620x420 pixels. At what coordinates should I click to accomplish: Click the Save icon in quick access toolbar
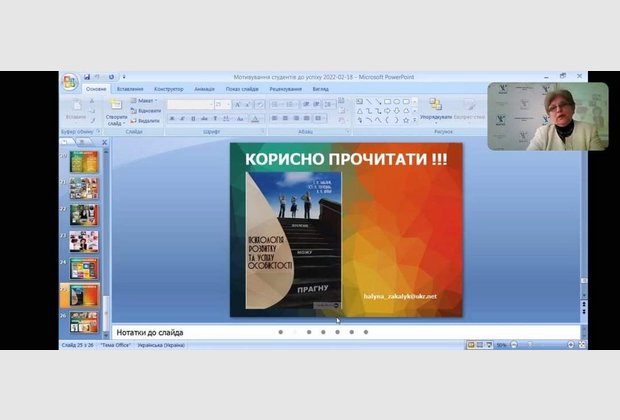click(87, 76)
